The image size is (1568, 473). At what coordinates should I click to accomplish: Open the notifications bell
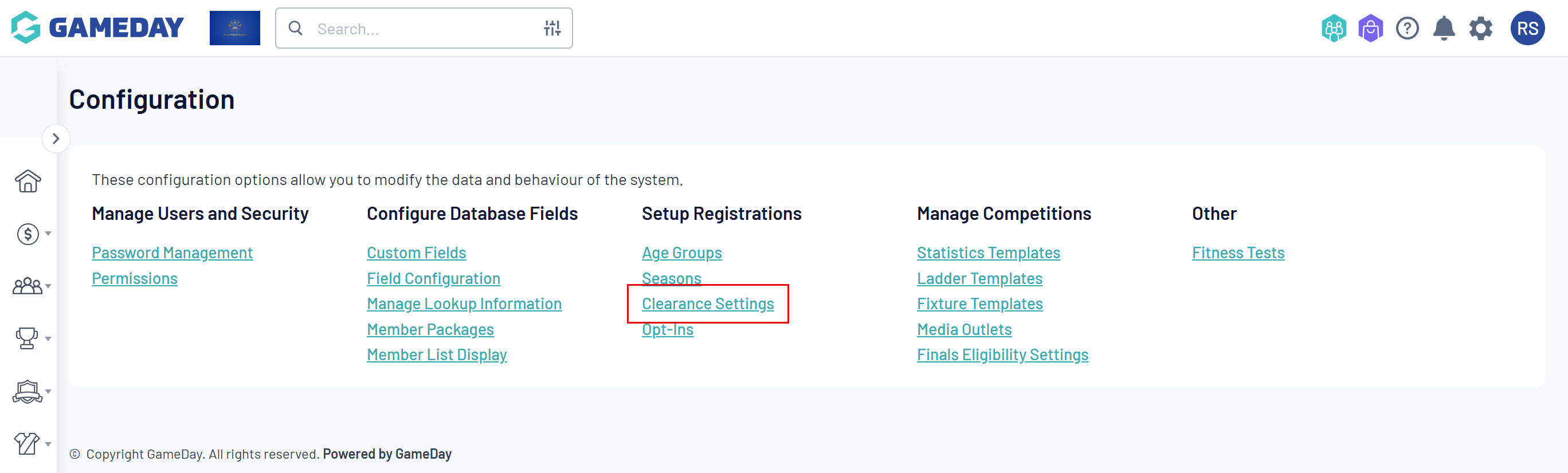tap(1443, 28)
